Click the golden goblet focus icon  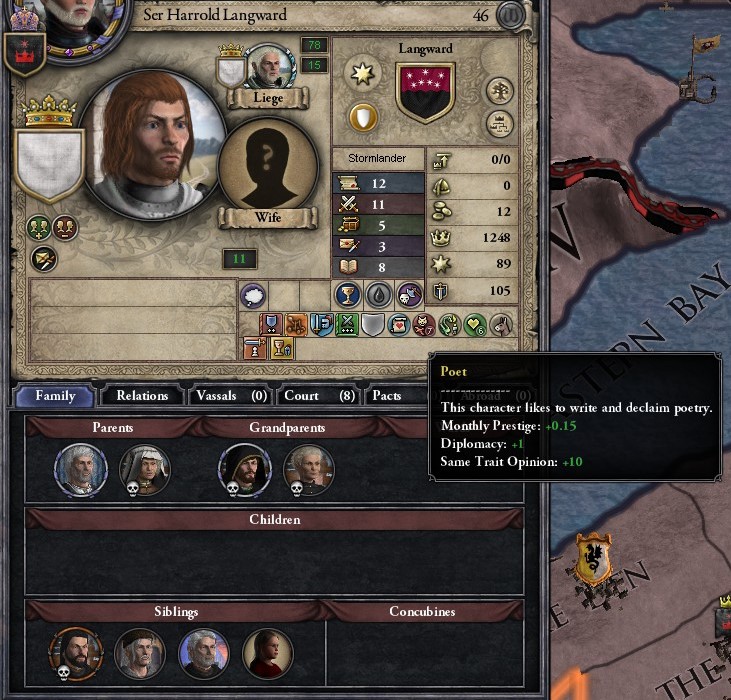pyautogui.click(x=347, y=295)
